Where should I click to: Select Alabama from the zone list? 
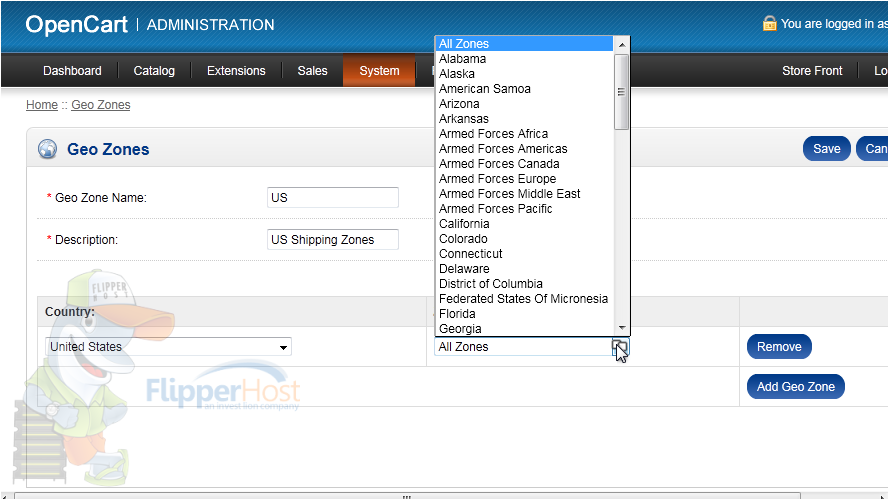[x=524, y=59]
